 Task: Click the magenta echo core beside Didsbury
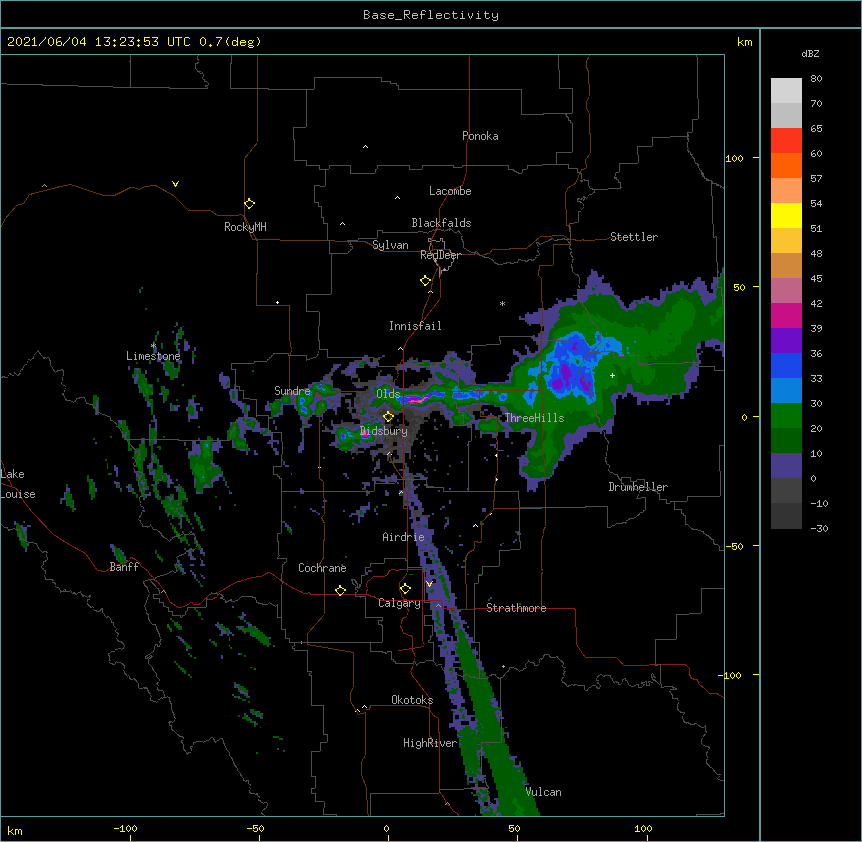(365, 434)
